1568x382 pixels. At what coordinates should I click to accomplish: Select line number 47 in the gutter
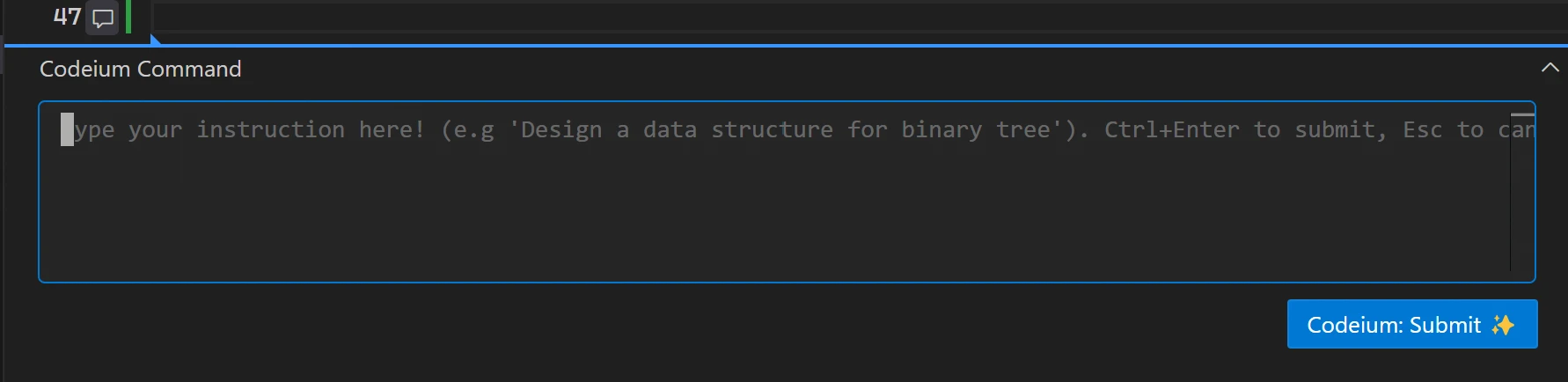click(x=67, y=17)
